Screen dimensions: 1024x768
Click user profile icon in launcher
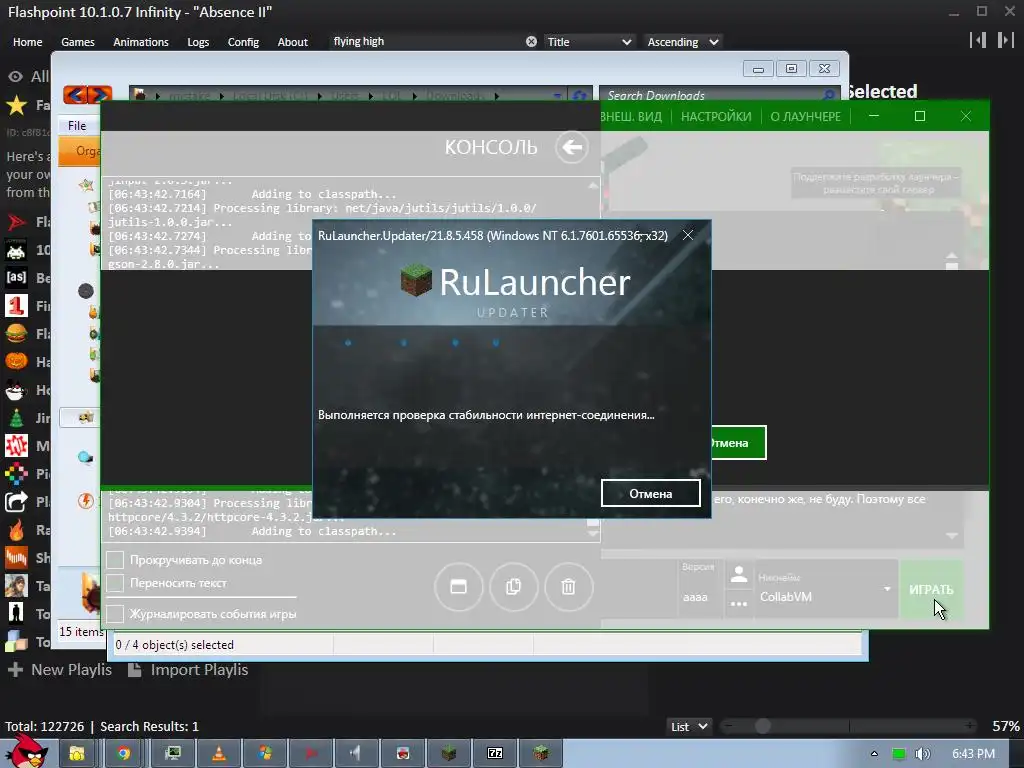tap(739, 574)
